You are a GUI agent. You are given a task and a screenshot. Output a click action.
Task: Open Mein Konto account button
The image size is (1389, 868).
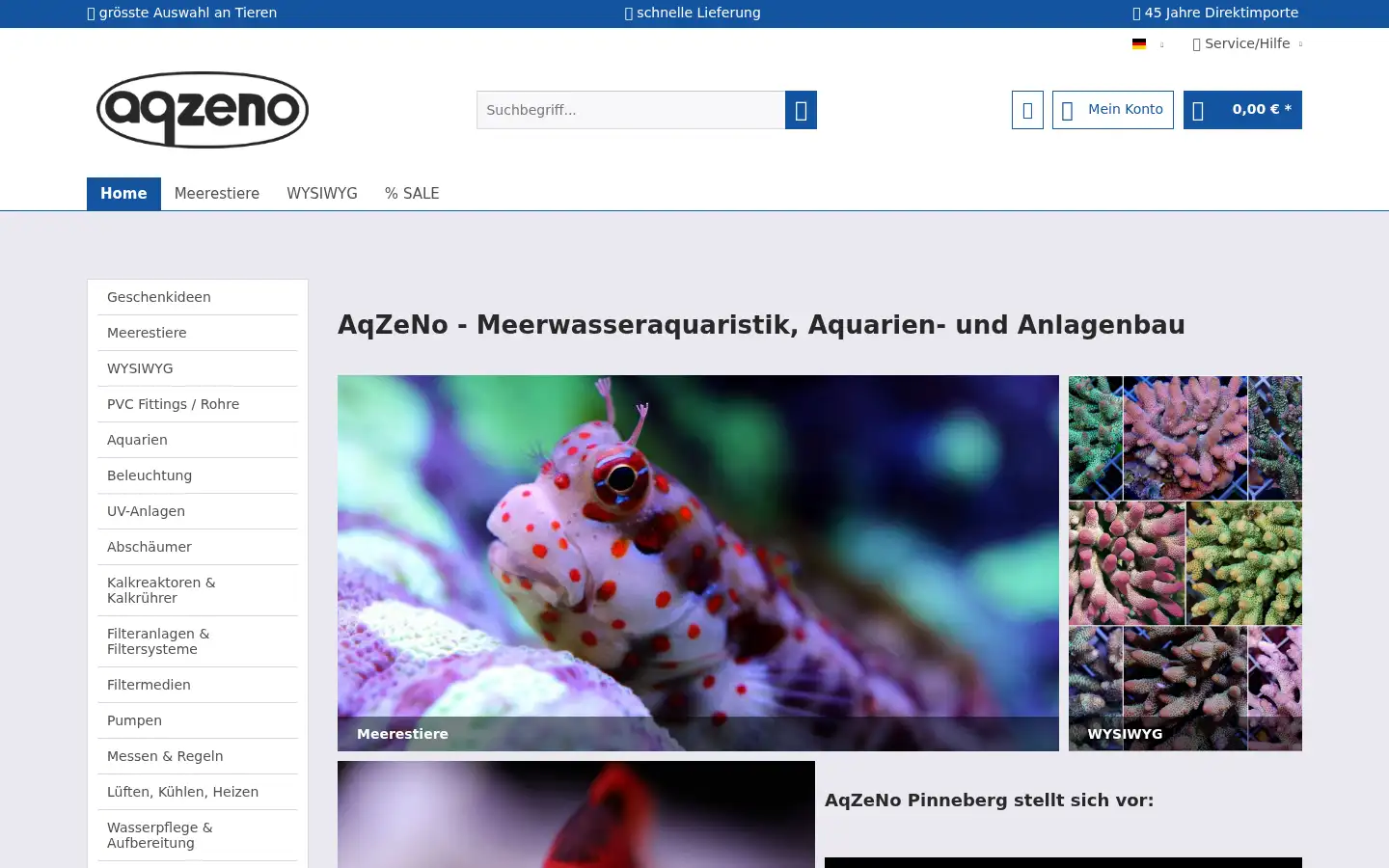pyautogui.click(x=1113, y=110)
